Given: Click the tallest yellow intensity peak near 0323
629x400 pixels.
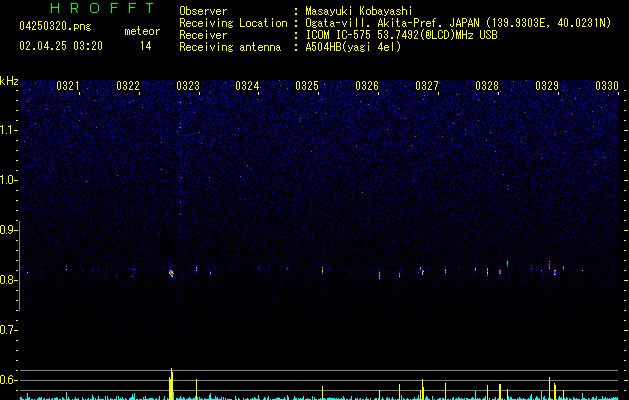Looking at the screenshot, I should pyautogui.click(x=171, y=384).
